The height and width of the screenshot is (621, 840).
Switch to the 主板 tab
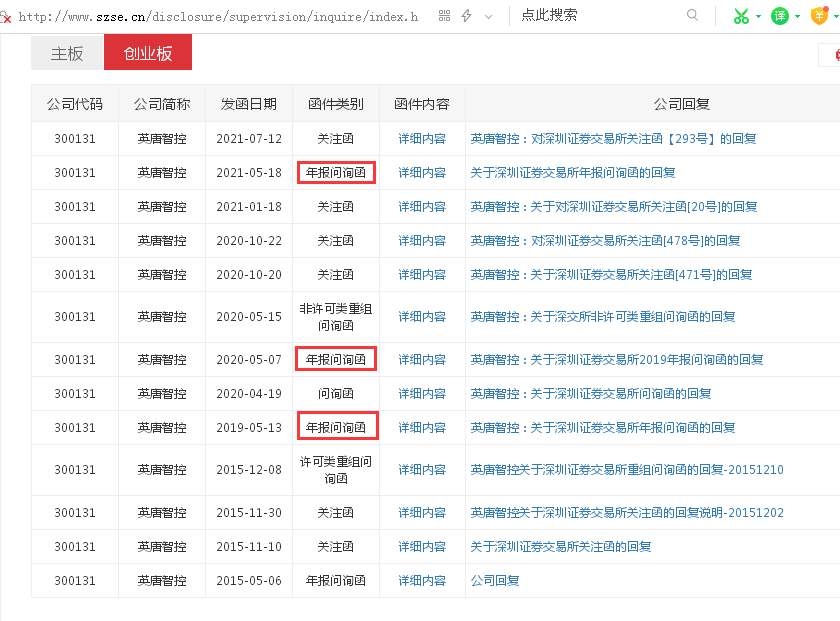click(67, 54)
